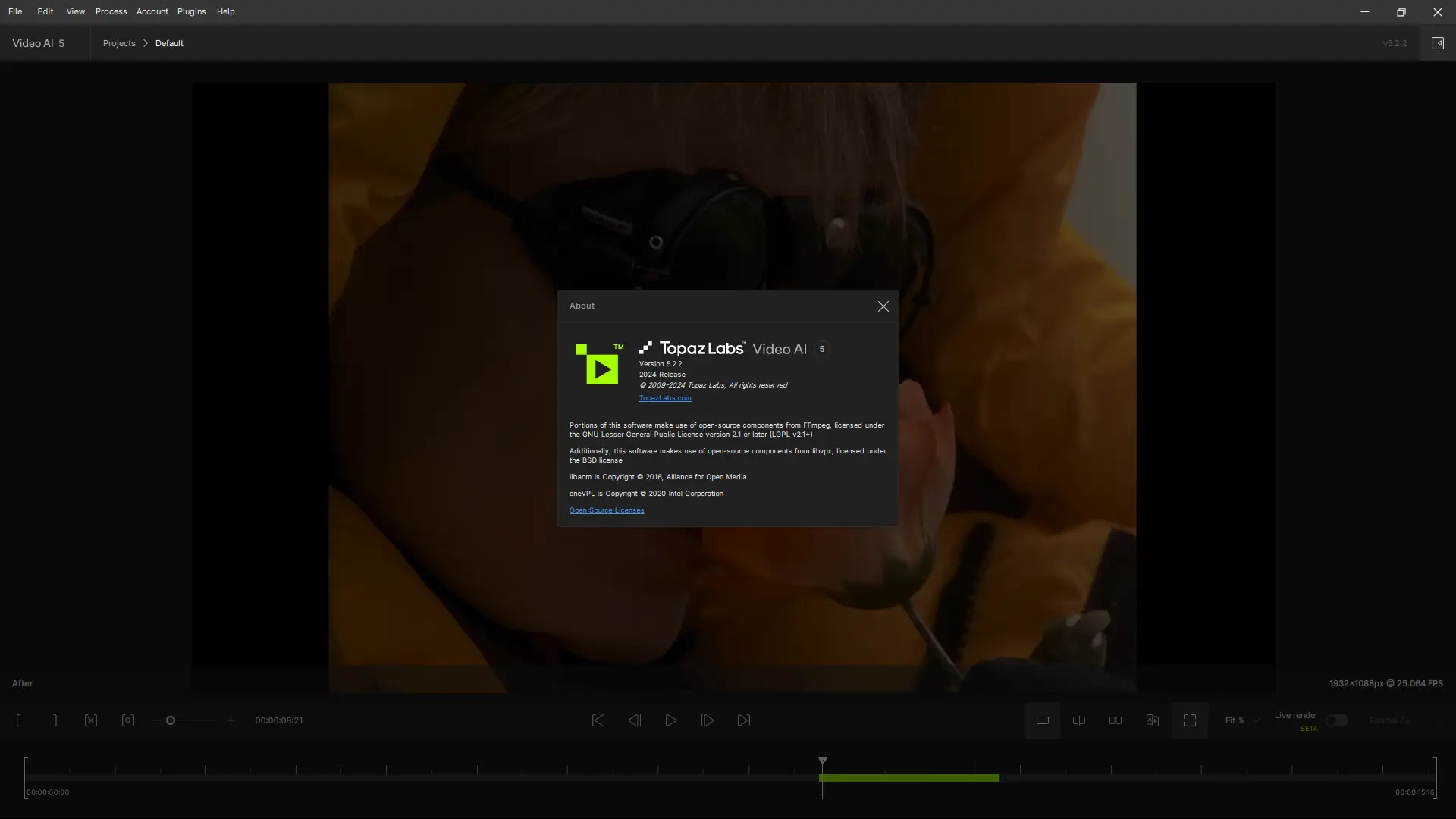Jump to last frame of video
The width and height of the screenshot is (1456, 819).
[744, 720]
